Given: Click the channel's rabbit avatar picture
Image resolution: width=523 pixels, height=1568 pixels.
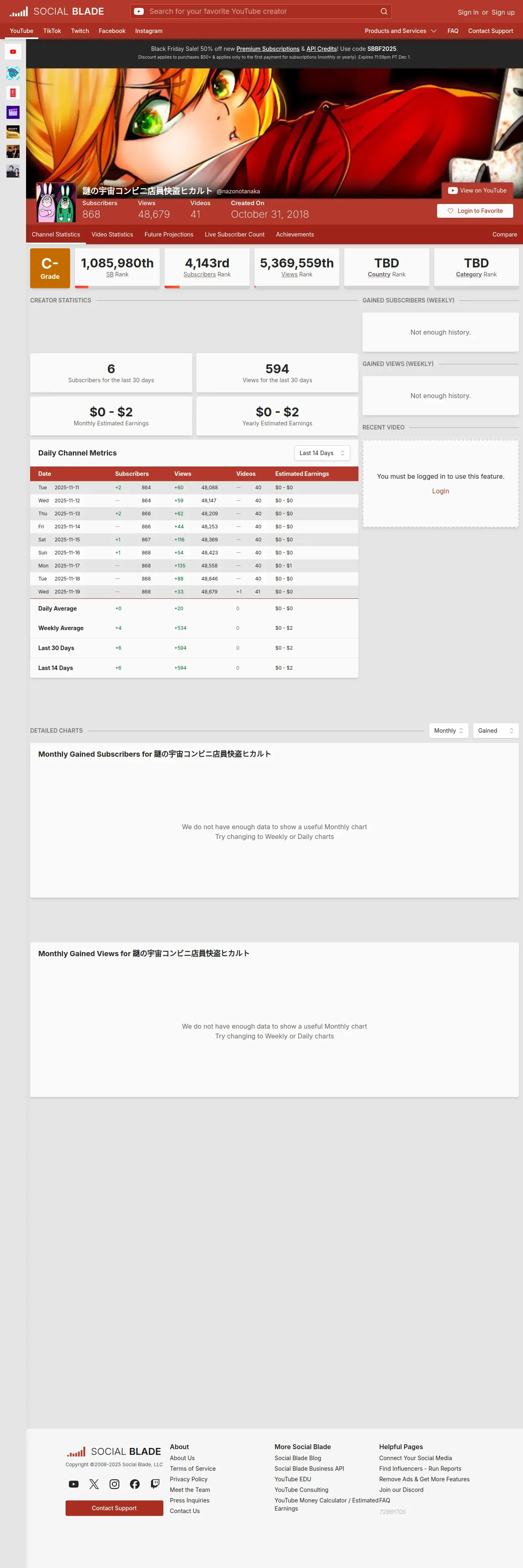Looking at the screenshot, I should (55, 203).
